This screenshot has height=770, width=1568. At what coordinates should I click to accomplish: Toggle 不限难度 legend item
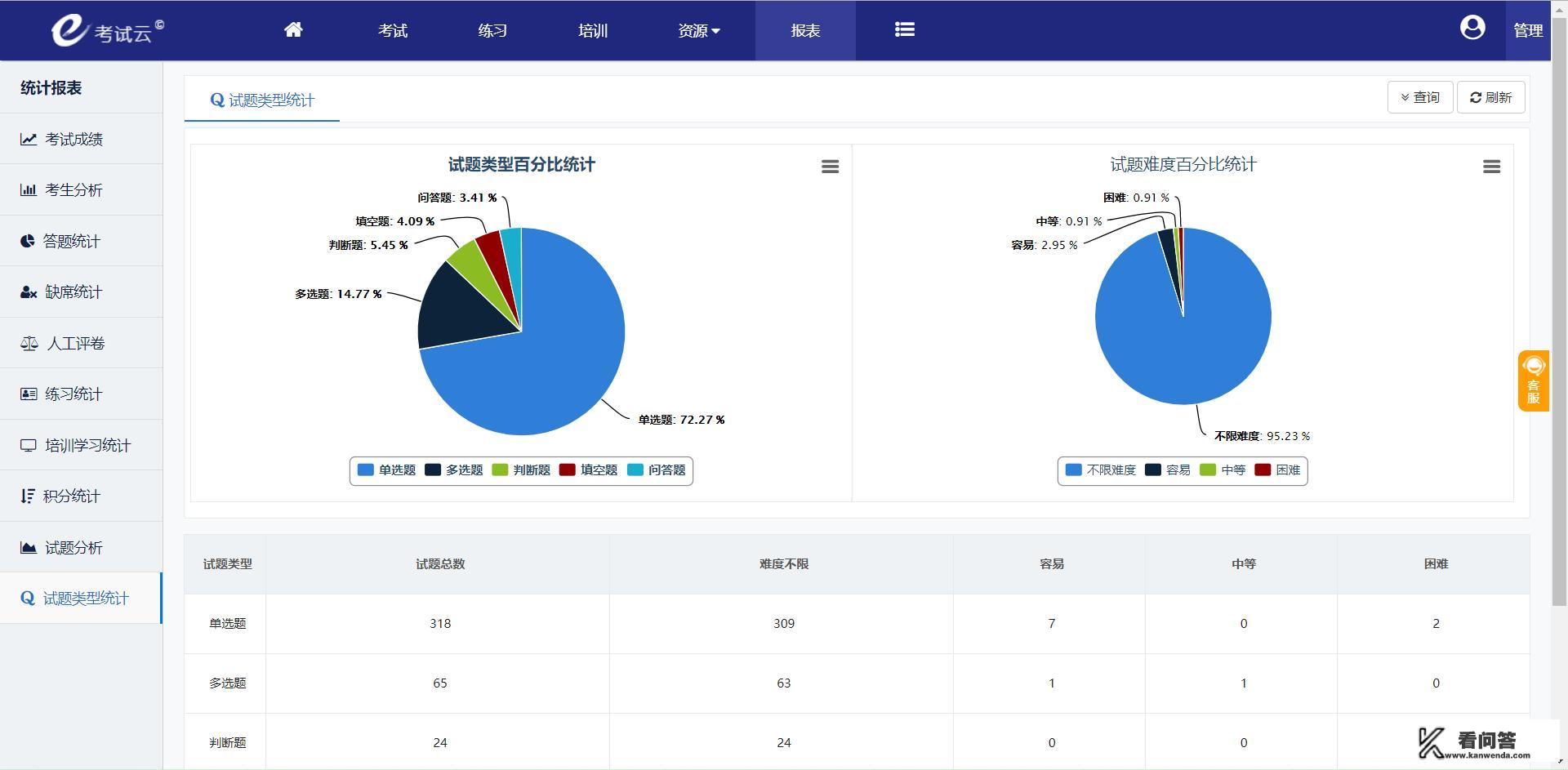point(1101,470)
